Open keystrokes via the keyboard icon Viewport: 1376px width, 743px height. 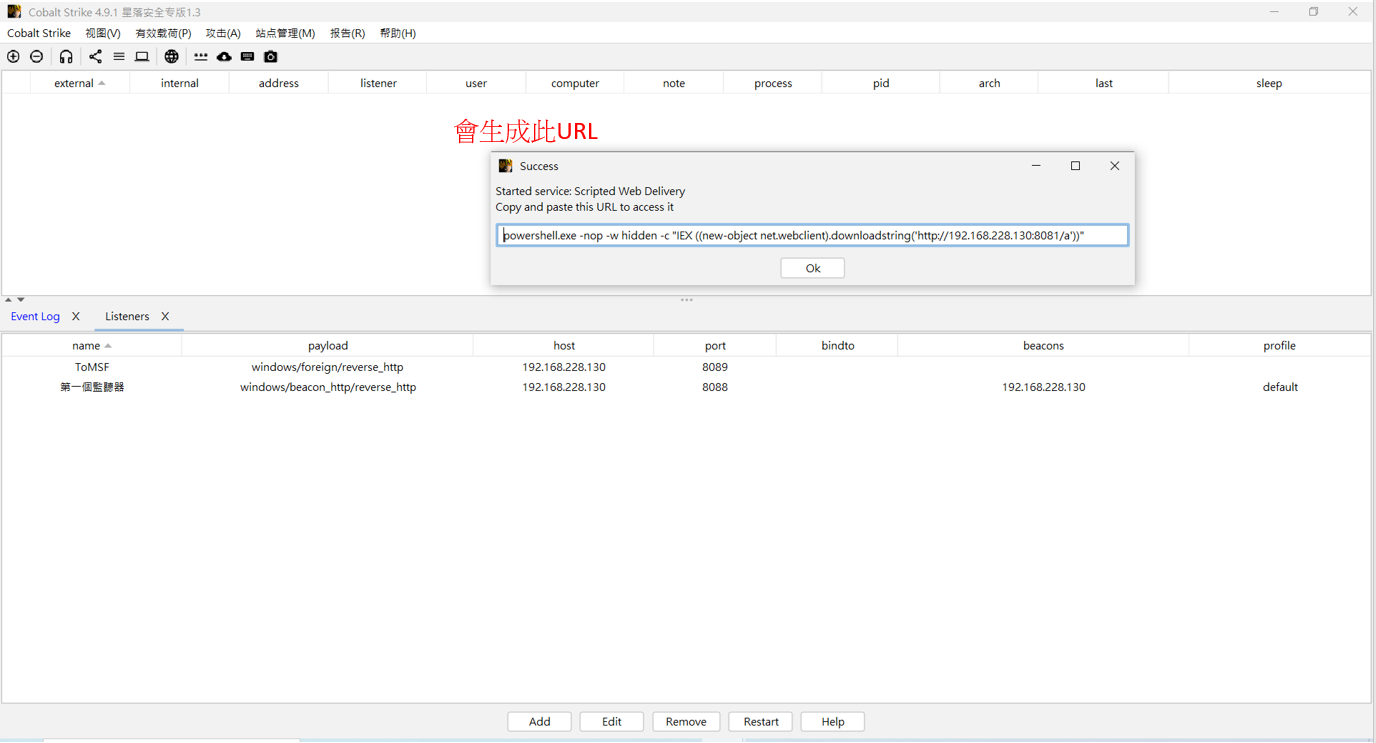click(x=248, y=57)
